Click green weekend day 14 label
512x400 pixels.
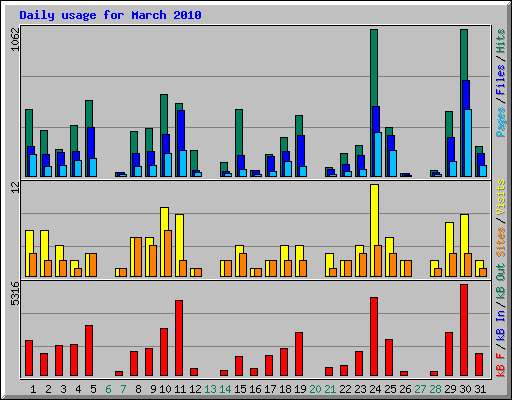(225, 389)
